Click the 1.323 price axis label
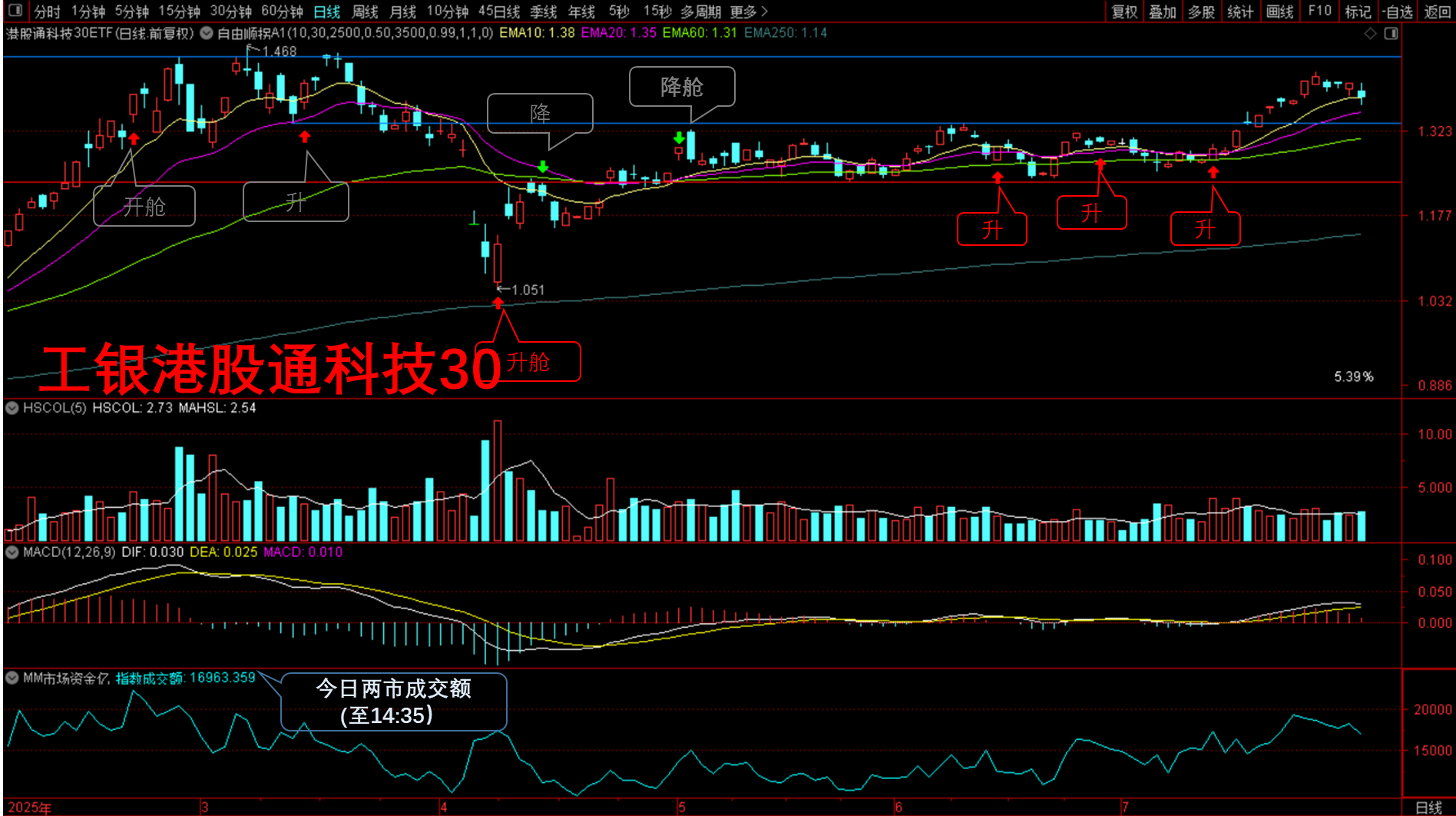The image size is (1456, 816). click(1434, 131)
